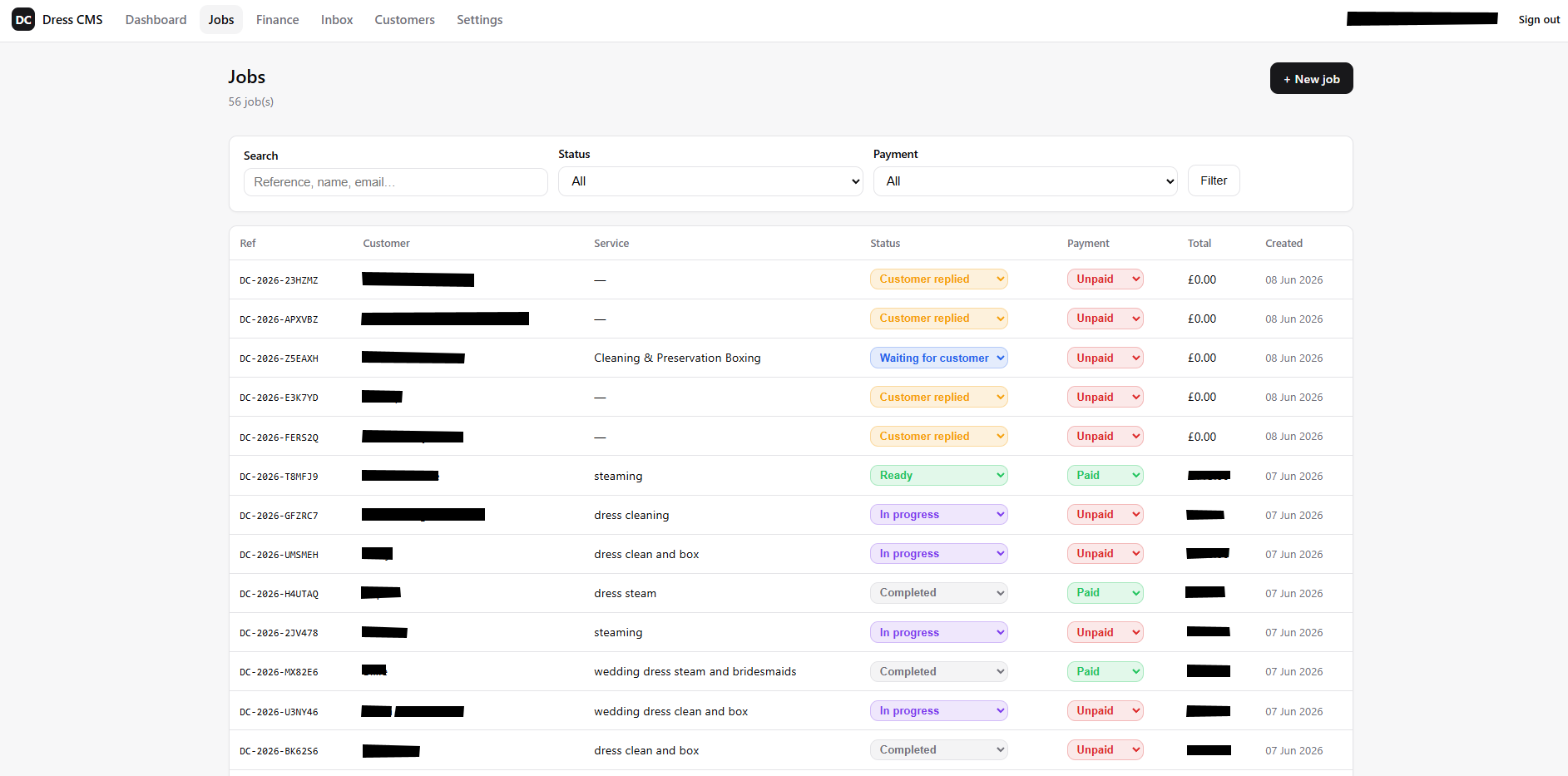Open payment dropdown for DC-2026-BK62S6
Viewport: 1568px width, 776px height.
(1105, 749)
